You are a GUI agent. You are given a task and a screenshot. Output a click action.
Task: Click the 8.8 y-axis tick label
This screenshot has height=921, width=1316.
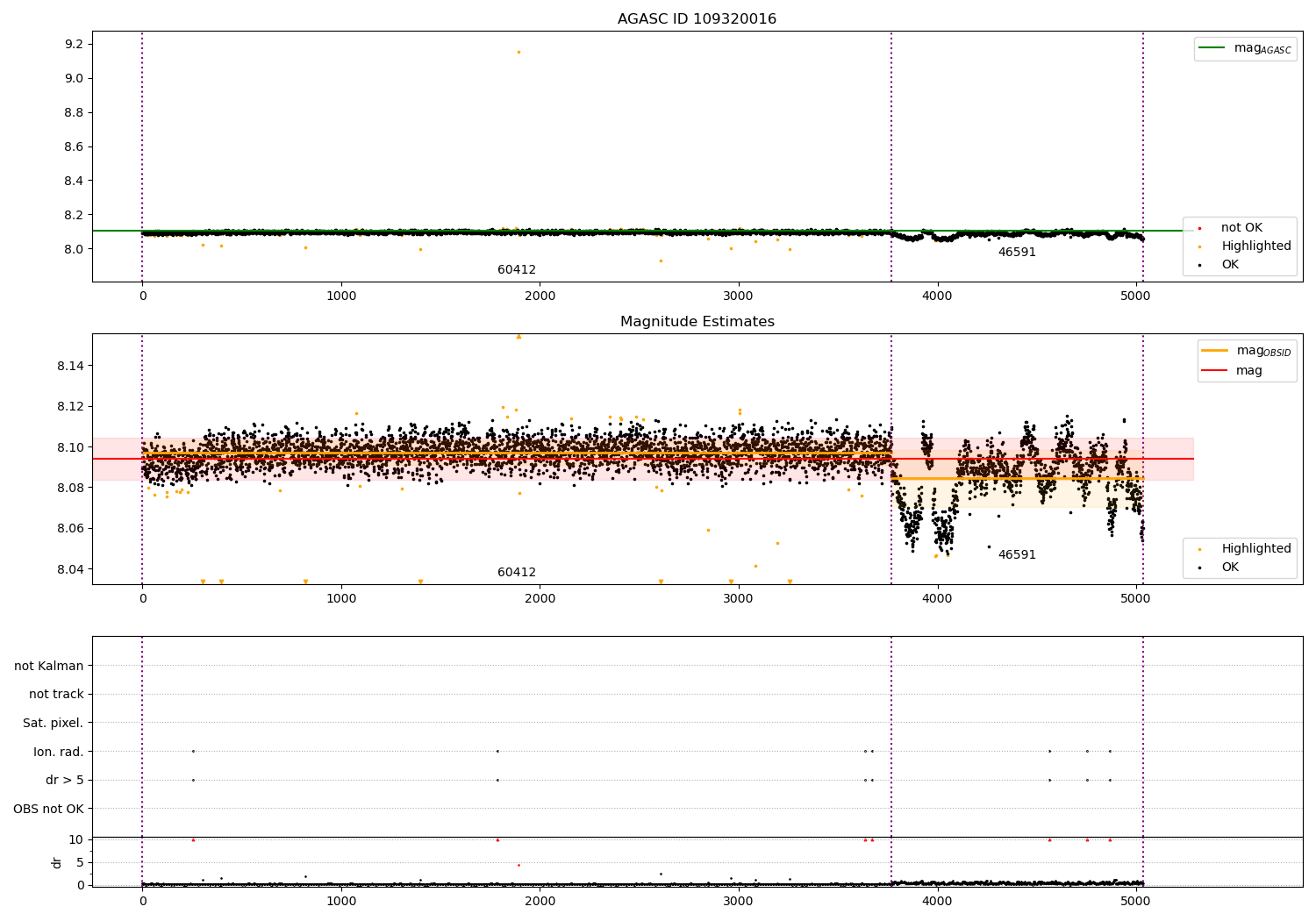point(73,112)
